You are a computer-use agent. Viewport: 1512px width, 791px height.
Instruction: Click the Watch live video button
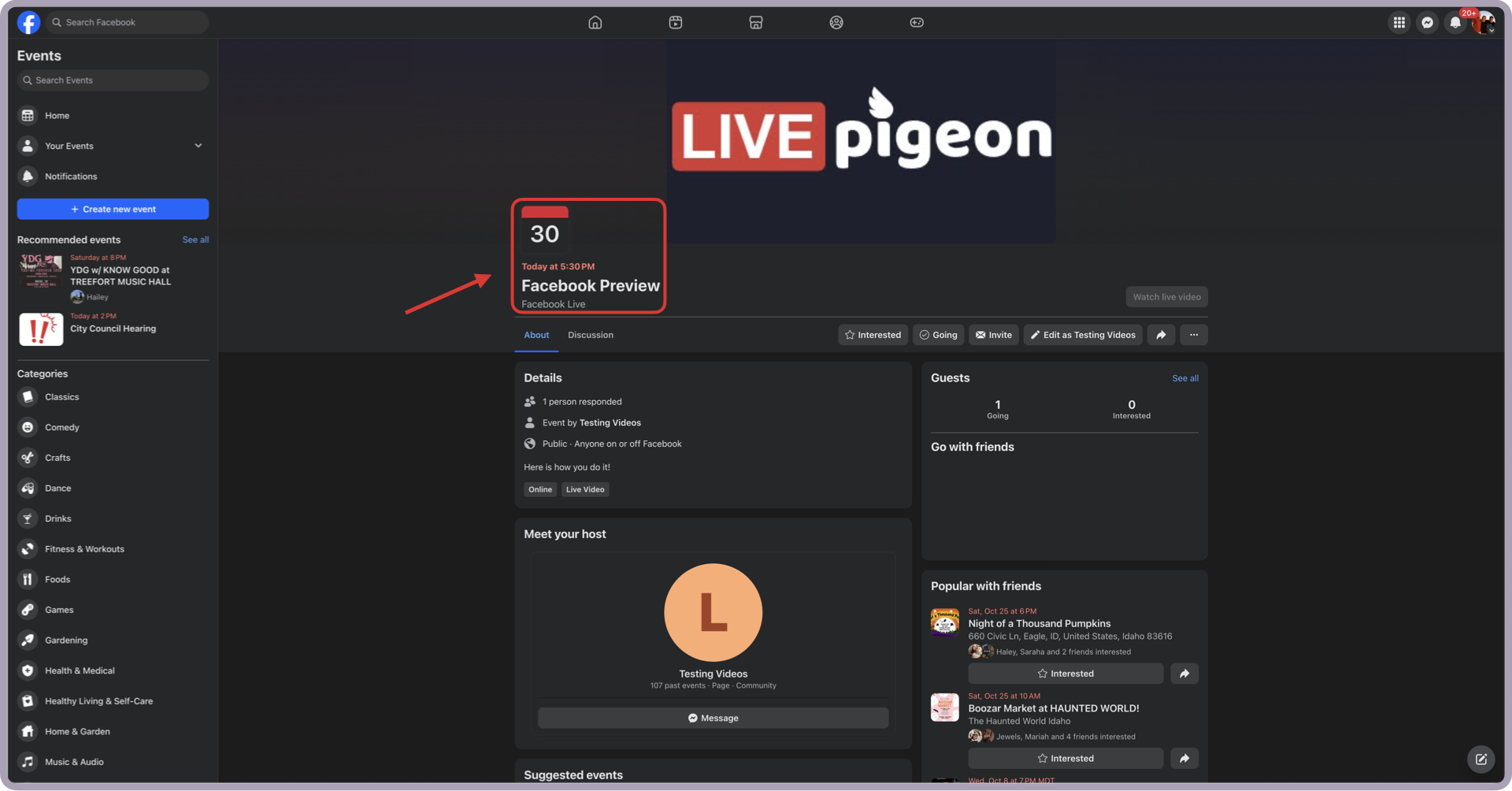[x=1166, y=297]
